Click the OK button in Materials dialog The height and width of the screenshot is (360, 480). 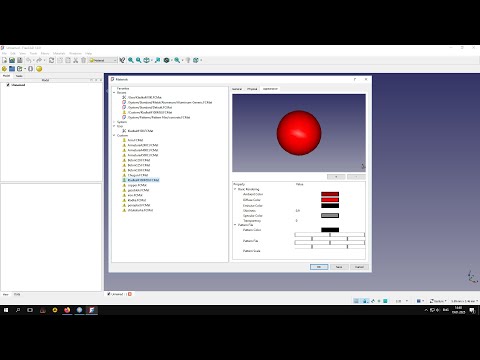319,267
